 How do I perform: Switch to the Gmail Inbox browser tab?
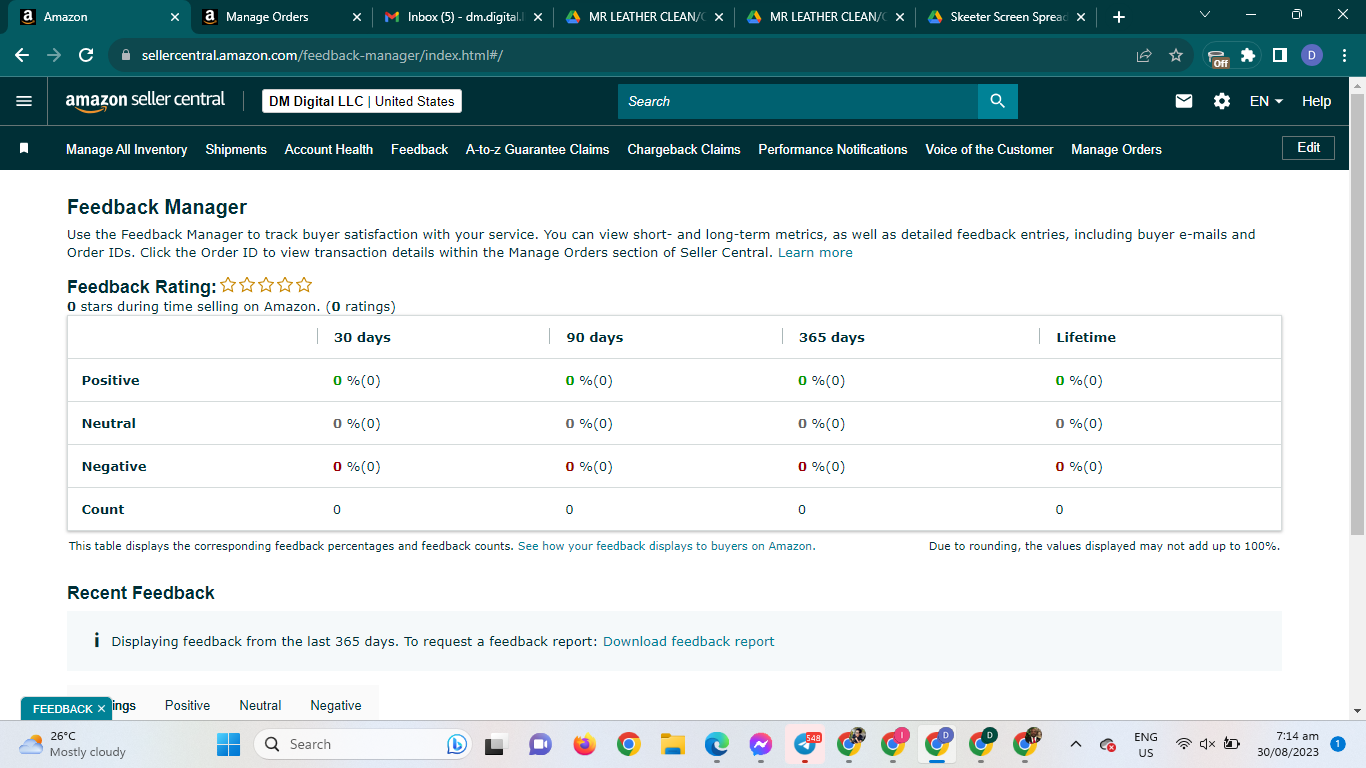click(463, 17)
